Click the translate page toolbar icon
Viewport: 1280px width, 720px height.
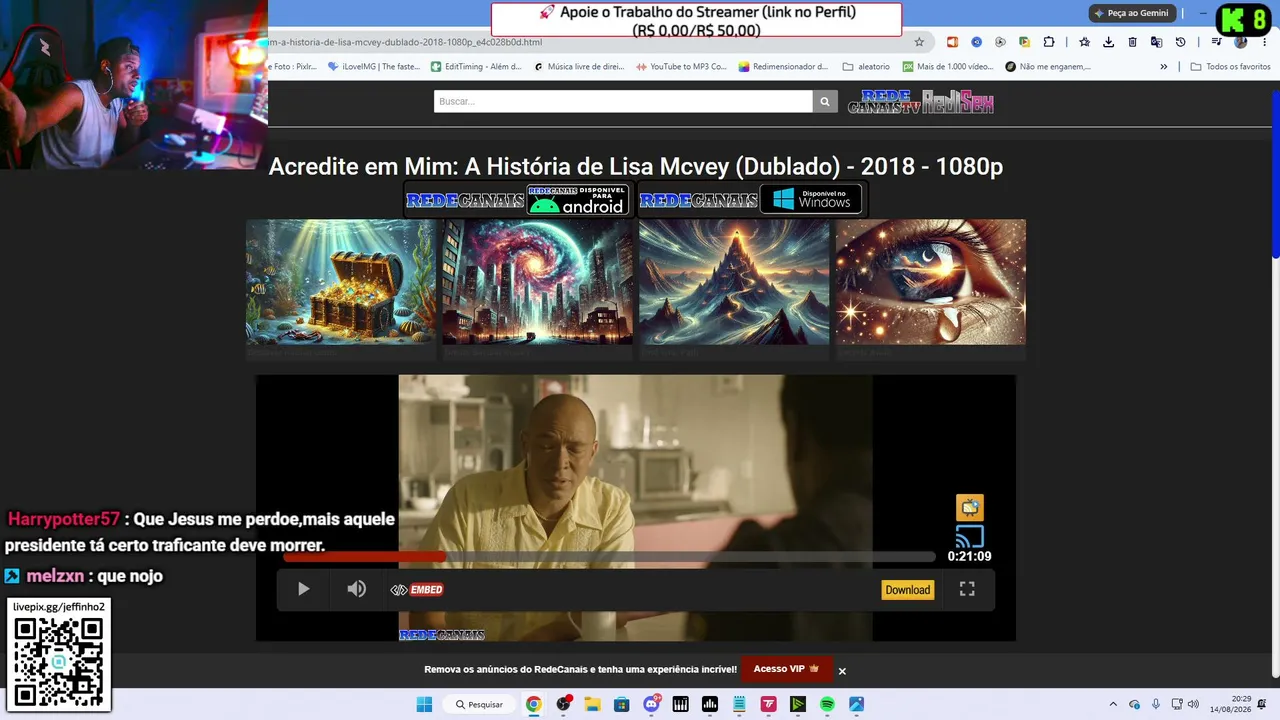[x=1156, y=42]
